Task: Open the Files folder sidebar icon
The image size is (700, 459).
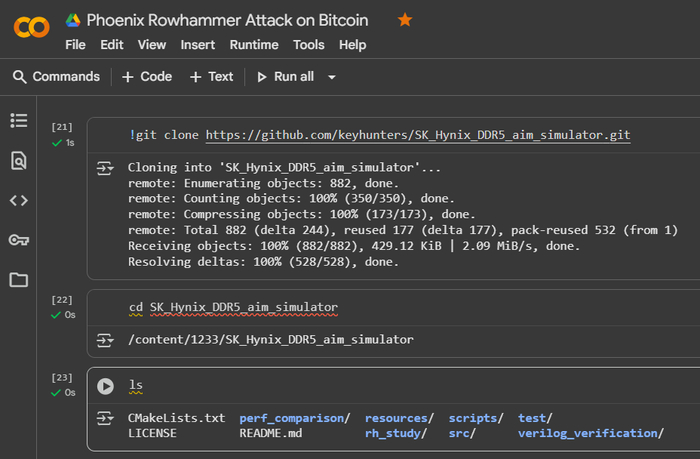Action: point(18,280)
